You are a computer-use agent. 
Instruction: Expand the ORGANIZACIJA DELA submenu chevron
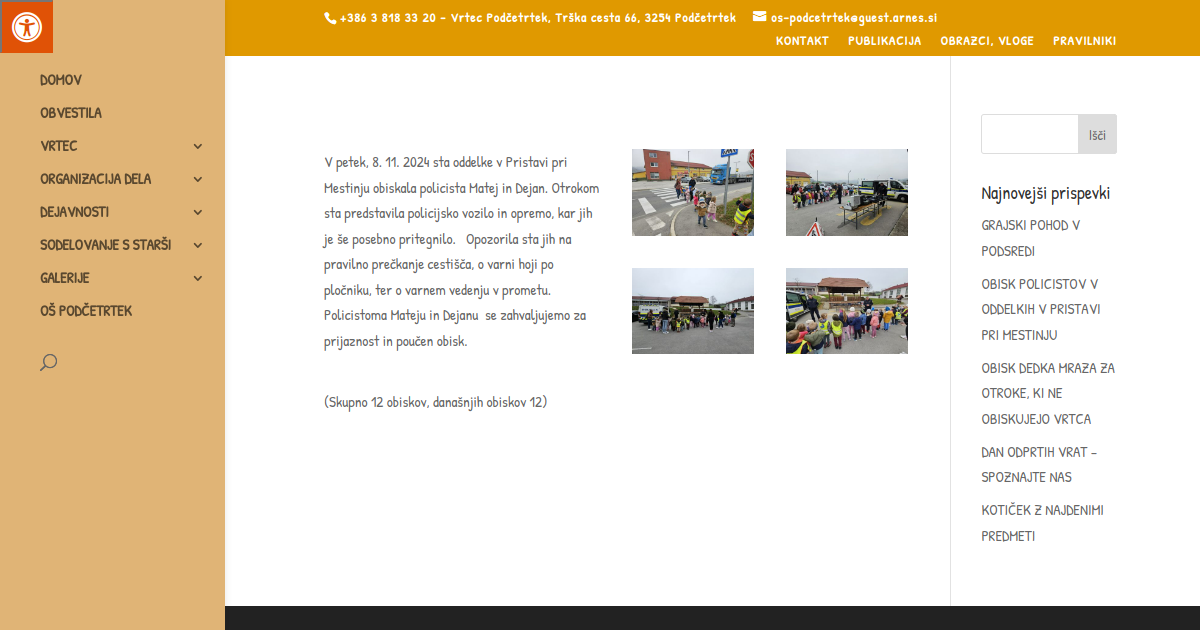(197, 179)
